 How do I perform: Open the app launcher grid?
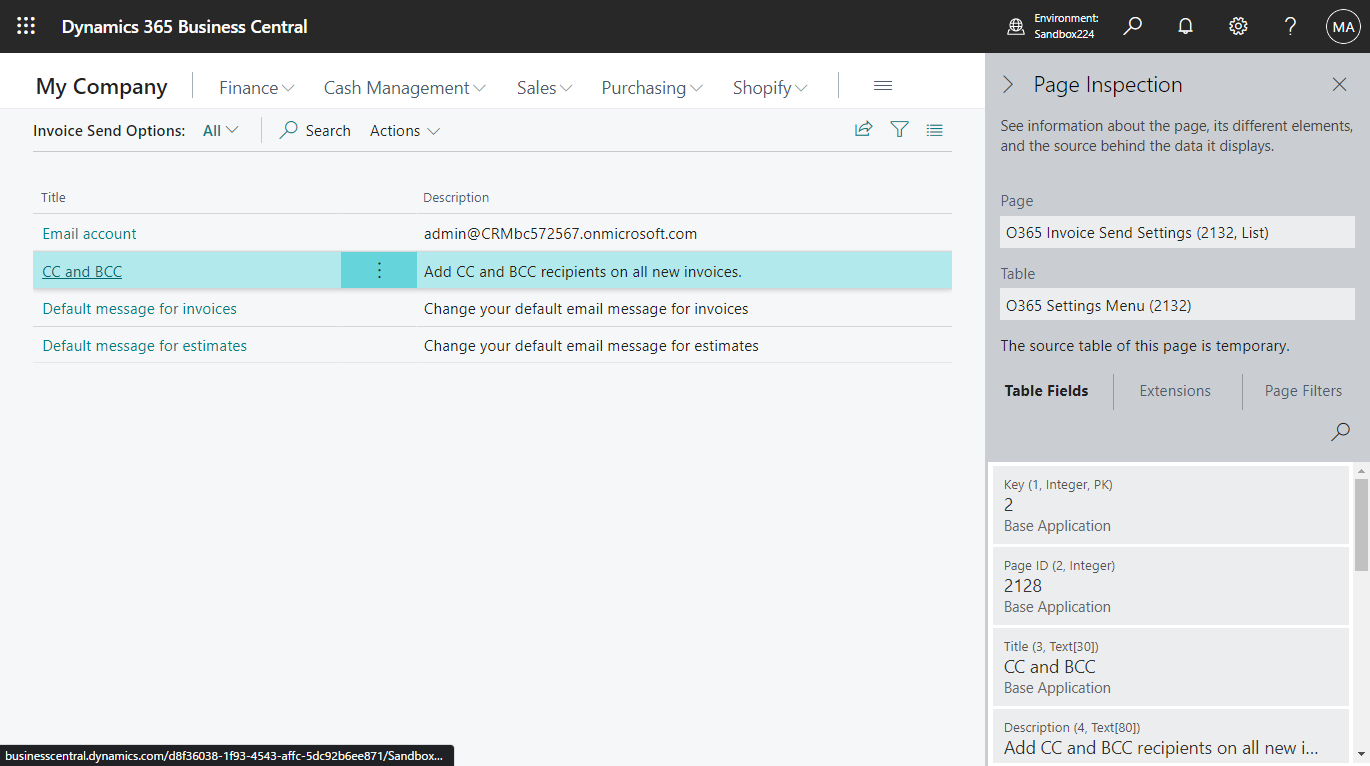25,26
